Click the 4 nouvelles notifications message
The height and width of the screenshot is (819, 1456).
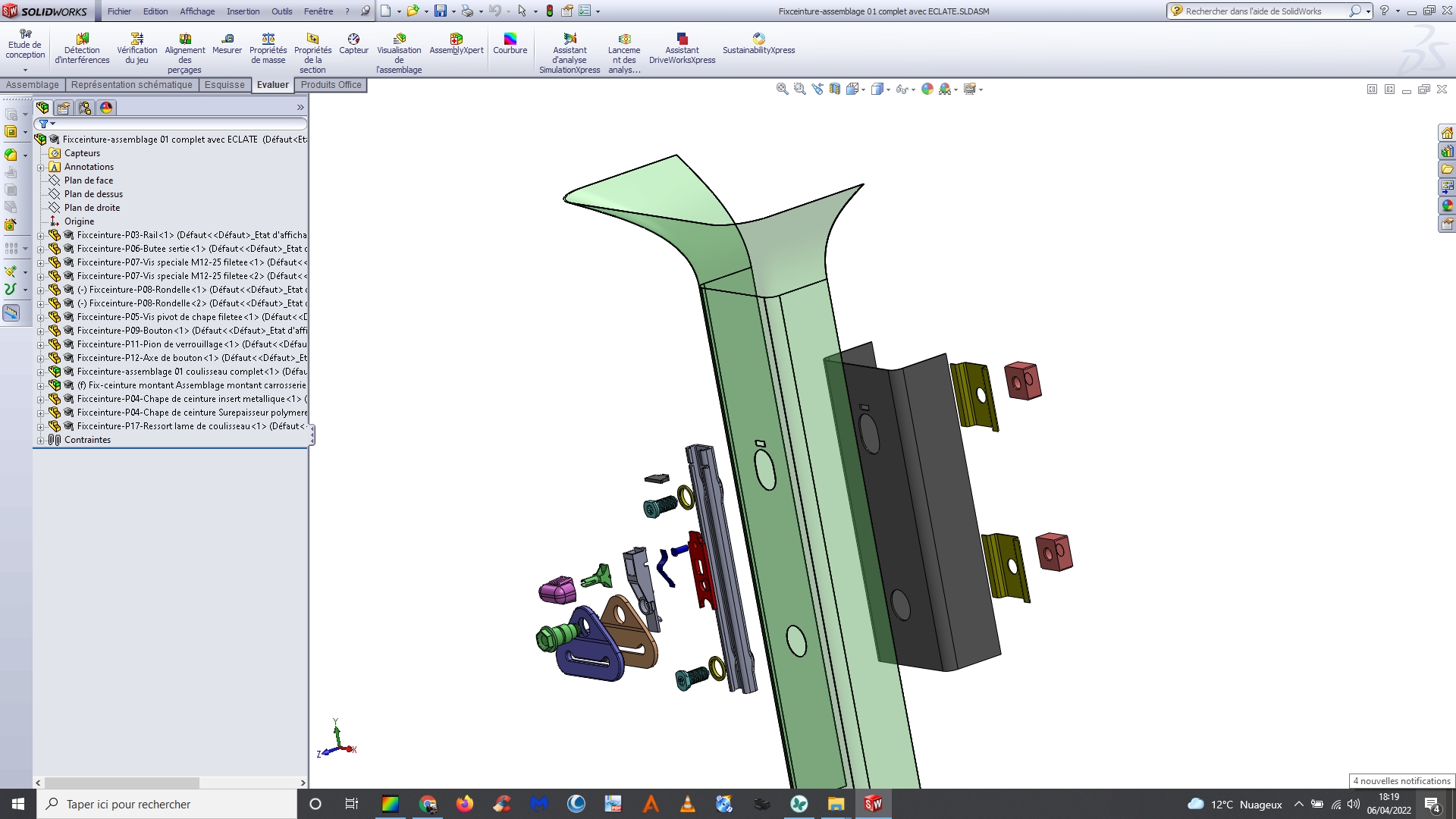pyautogui.click(x=1401, y=781)
